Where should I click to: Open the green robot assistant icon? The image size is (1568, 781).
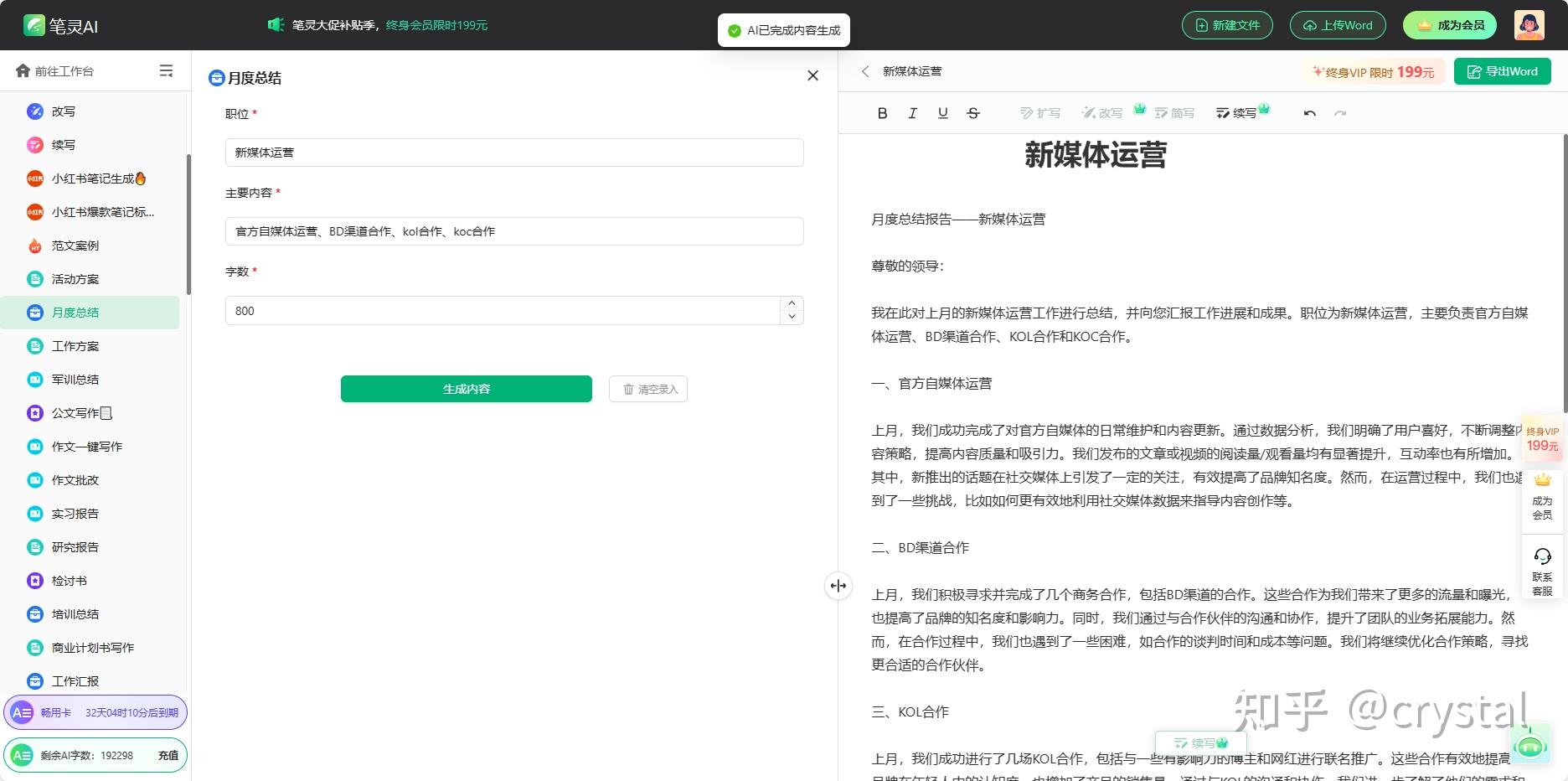tap(1530, 744)
